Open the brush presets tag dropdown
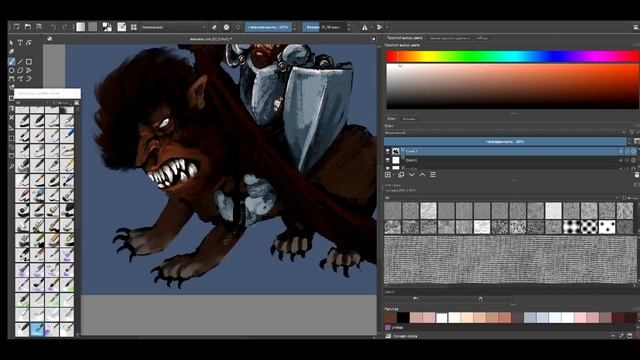Screen dimensions: 640x360 click(x=33, y=103)
